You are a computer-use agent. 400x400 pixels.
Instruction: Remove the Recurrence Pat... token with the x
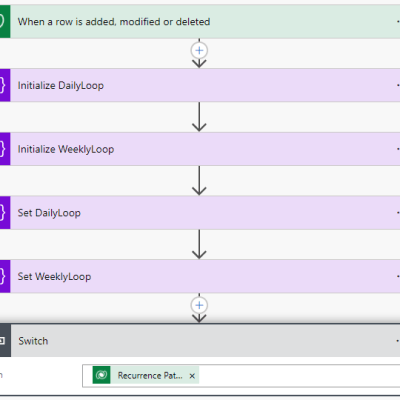coord(192,376)
